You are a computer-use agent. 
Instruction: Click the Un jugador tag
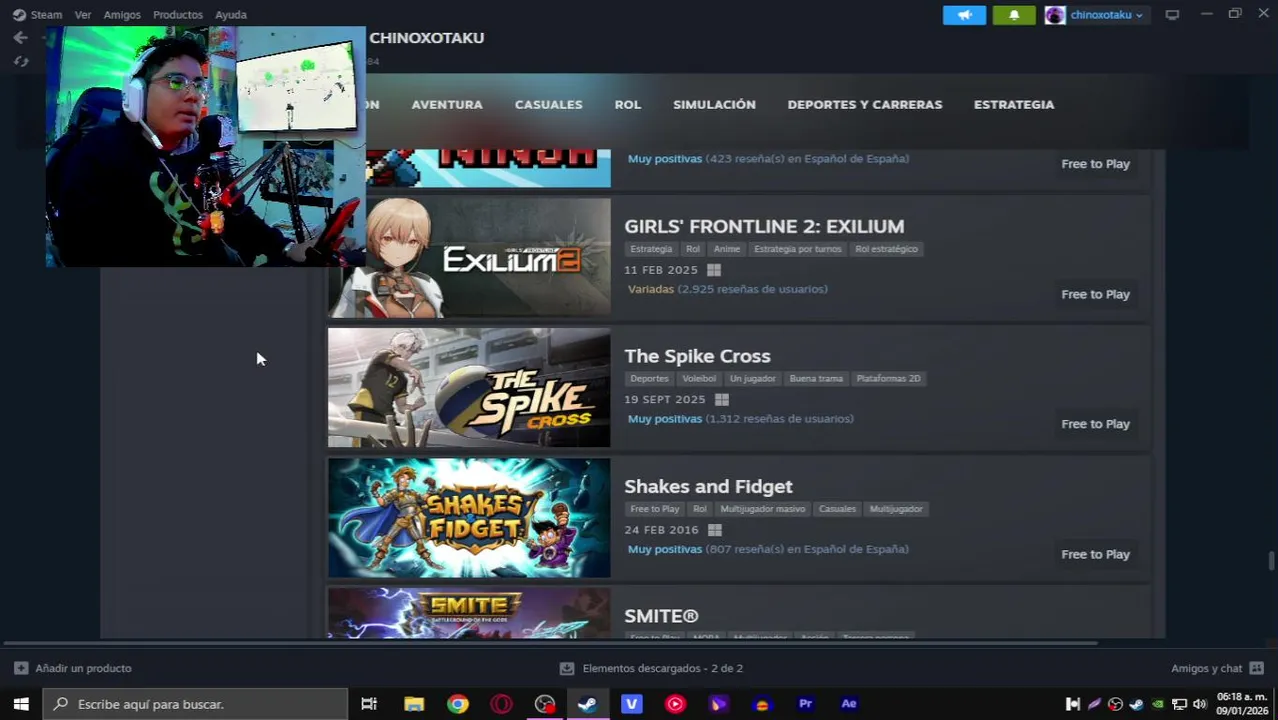tap(752, 379)
